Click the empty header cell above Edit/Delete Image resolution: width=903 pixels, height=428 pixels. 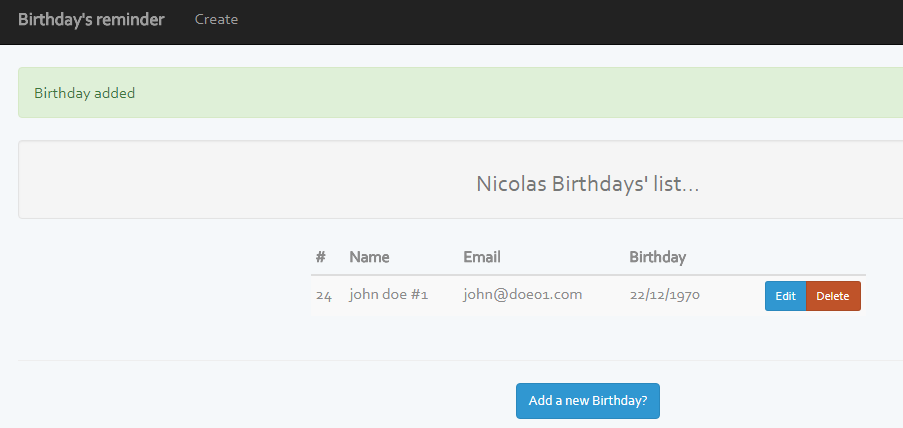[812, 257]
